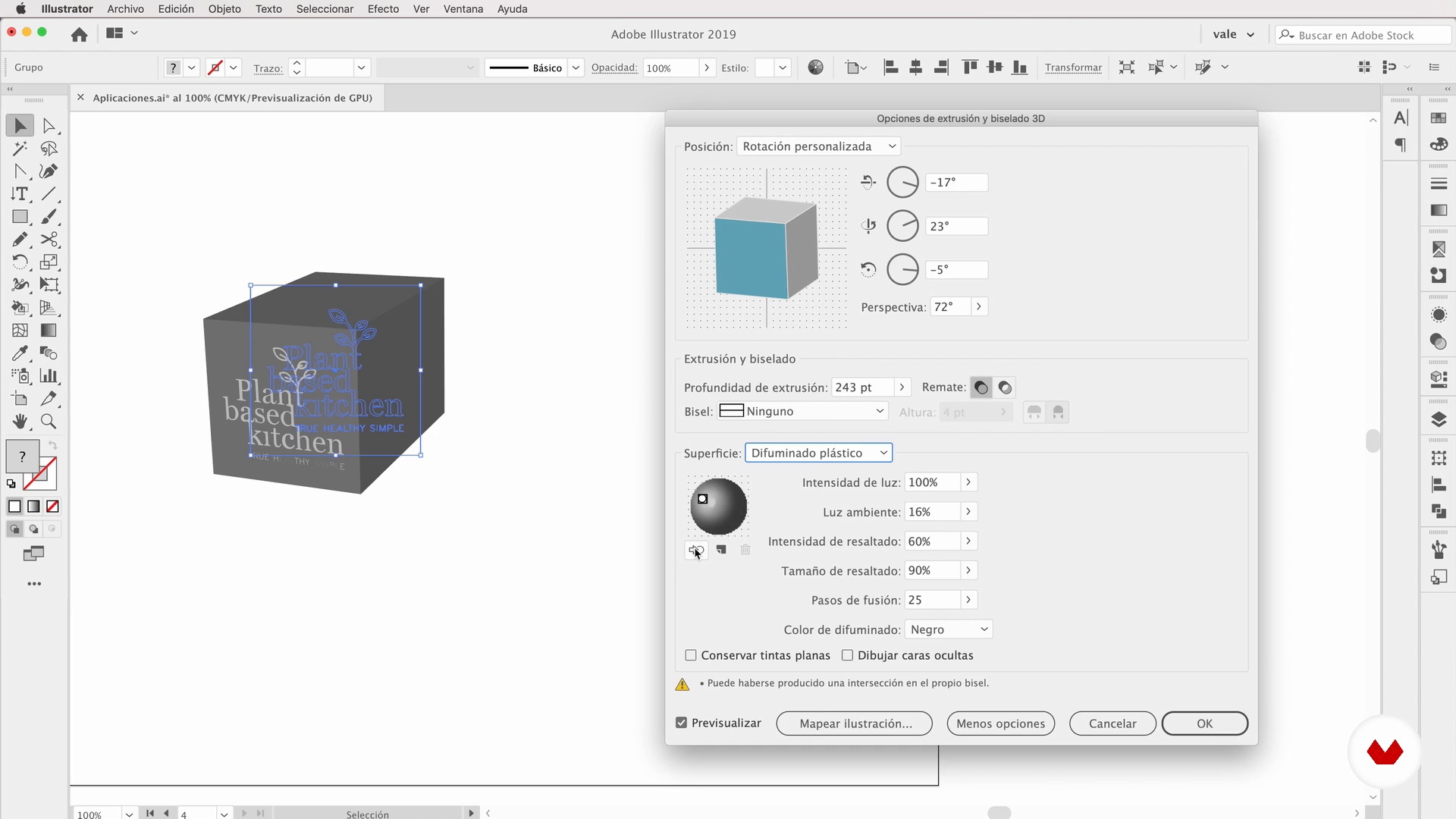Open the Posición rotation dropdown
This screenshot has width=1456, height=819.
pyautogui.click(x=819, y=146)
